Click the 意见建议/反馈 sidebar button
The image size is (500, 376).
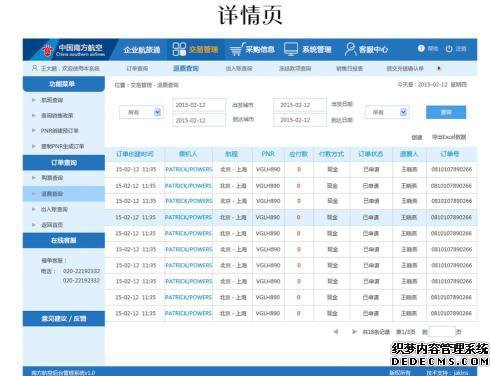click(64, 319)
